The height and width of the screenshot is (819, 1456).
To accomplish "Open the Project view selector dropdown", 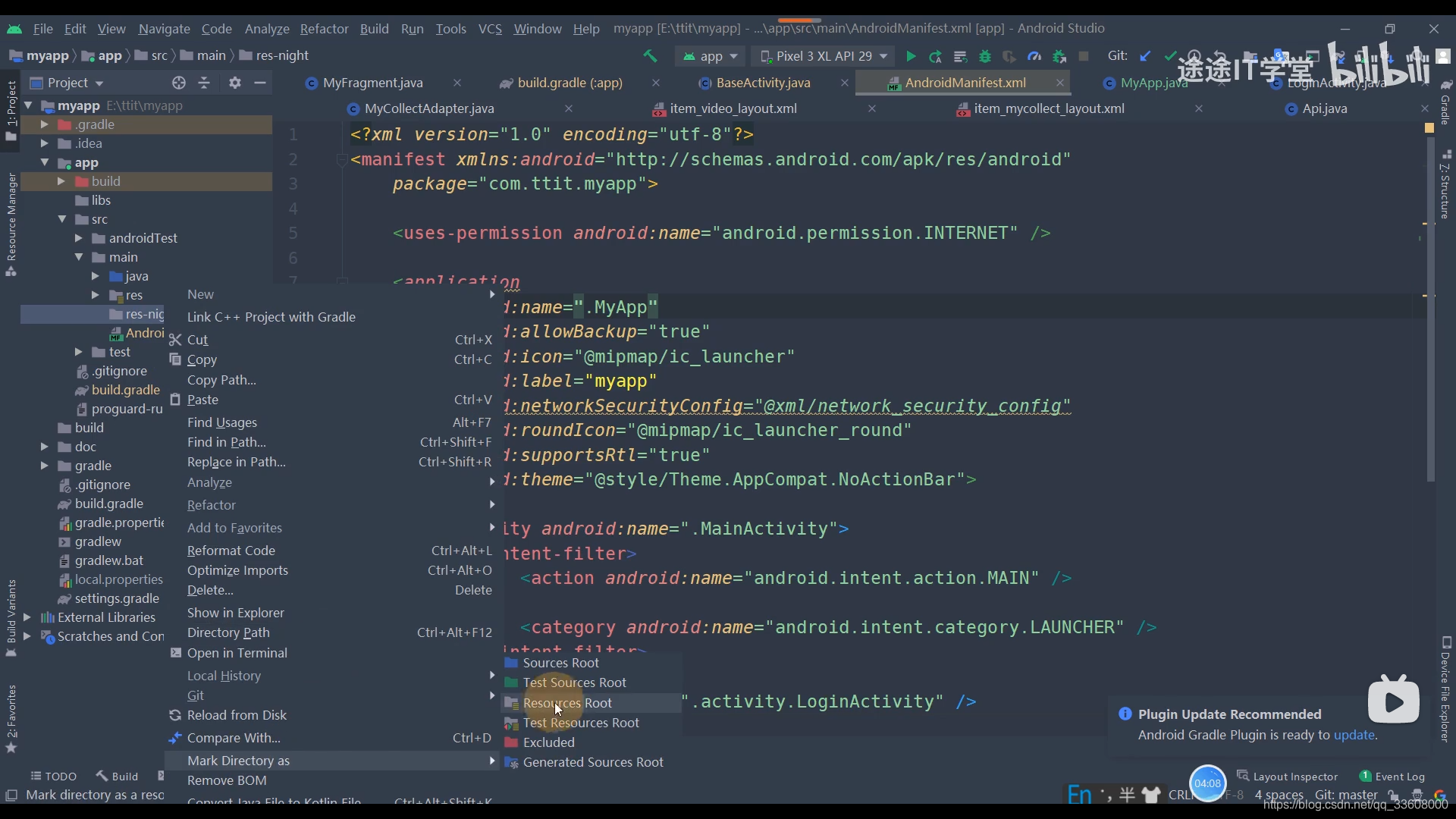I will [67, 83].
